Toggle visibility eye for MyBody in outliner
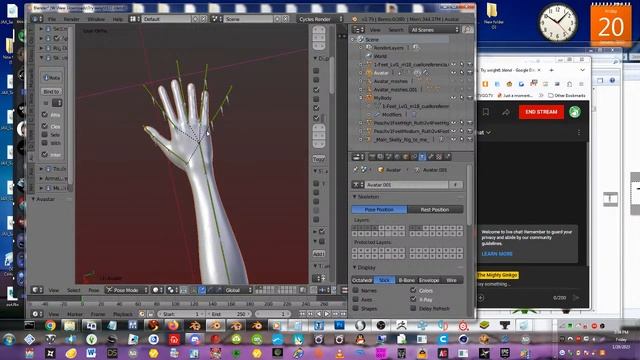This screenshot has width=640, height=360. (x=453, y=98)
